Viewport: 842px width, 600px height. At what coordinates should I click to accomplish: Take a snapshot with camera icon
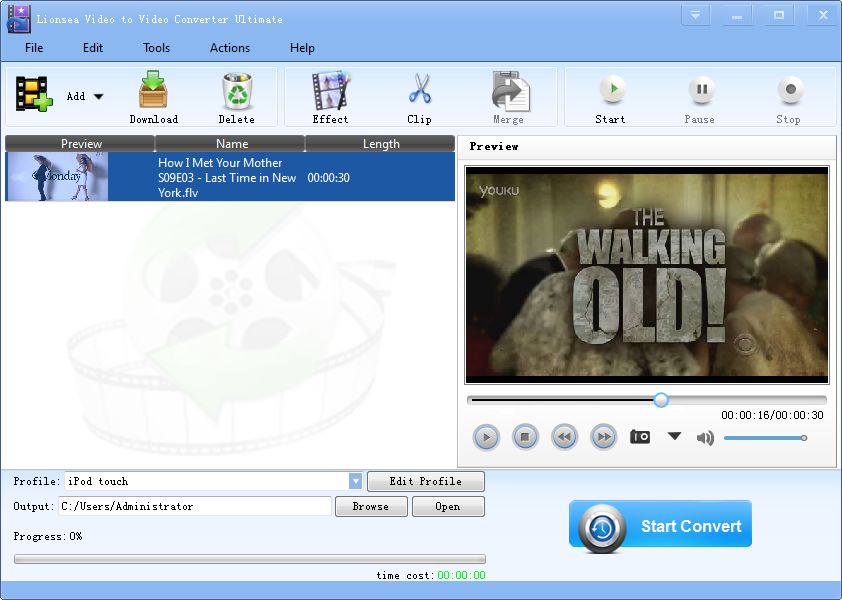coord(640,437)
